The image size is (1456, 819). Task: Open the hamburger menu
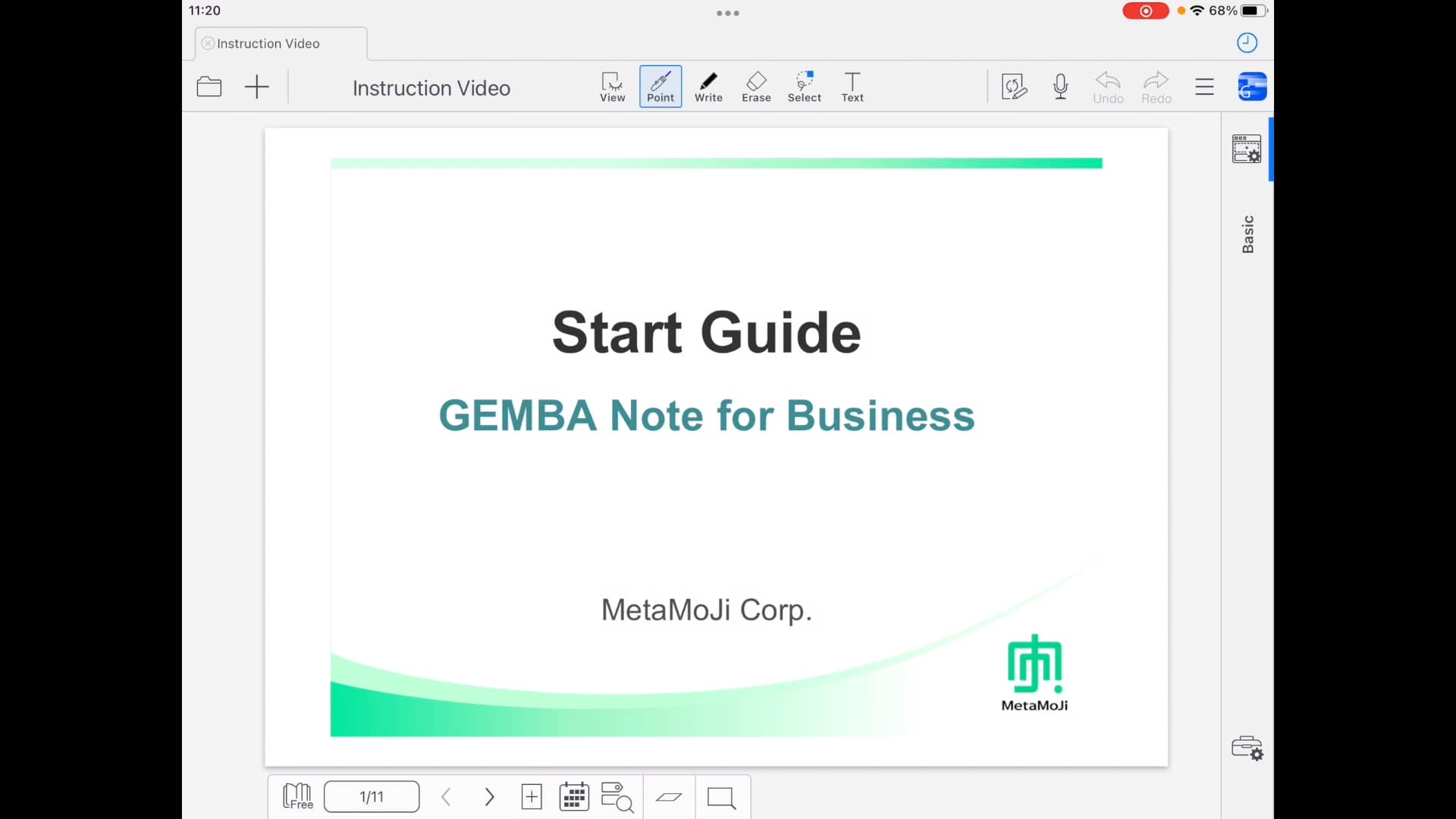[1204, 86]
